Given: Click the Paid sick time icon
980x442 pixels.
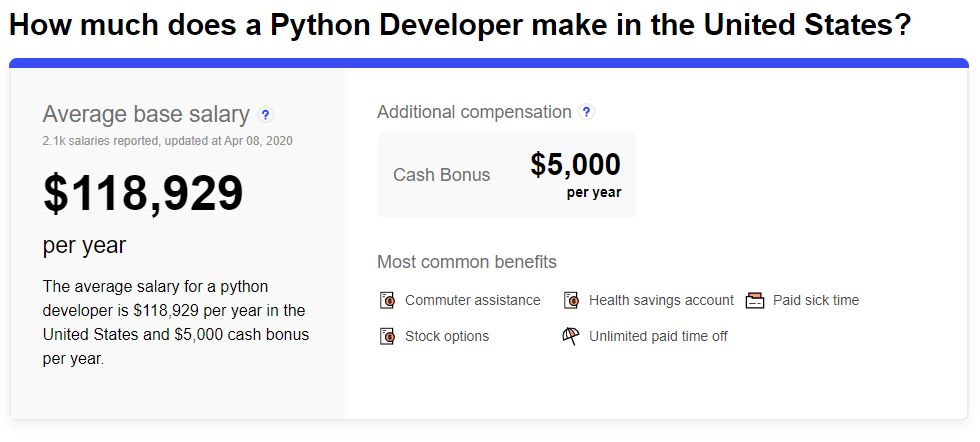Looking at the screenshot, I should click(755, 300).
